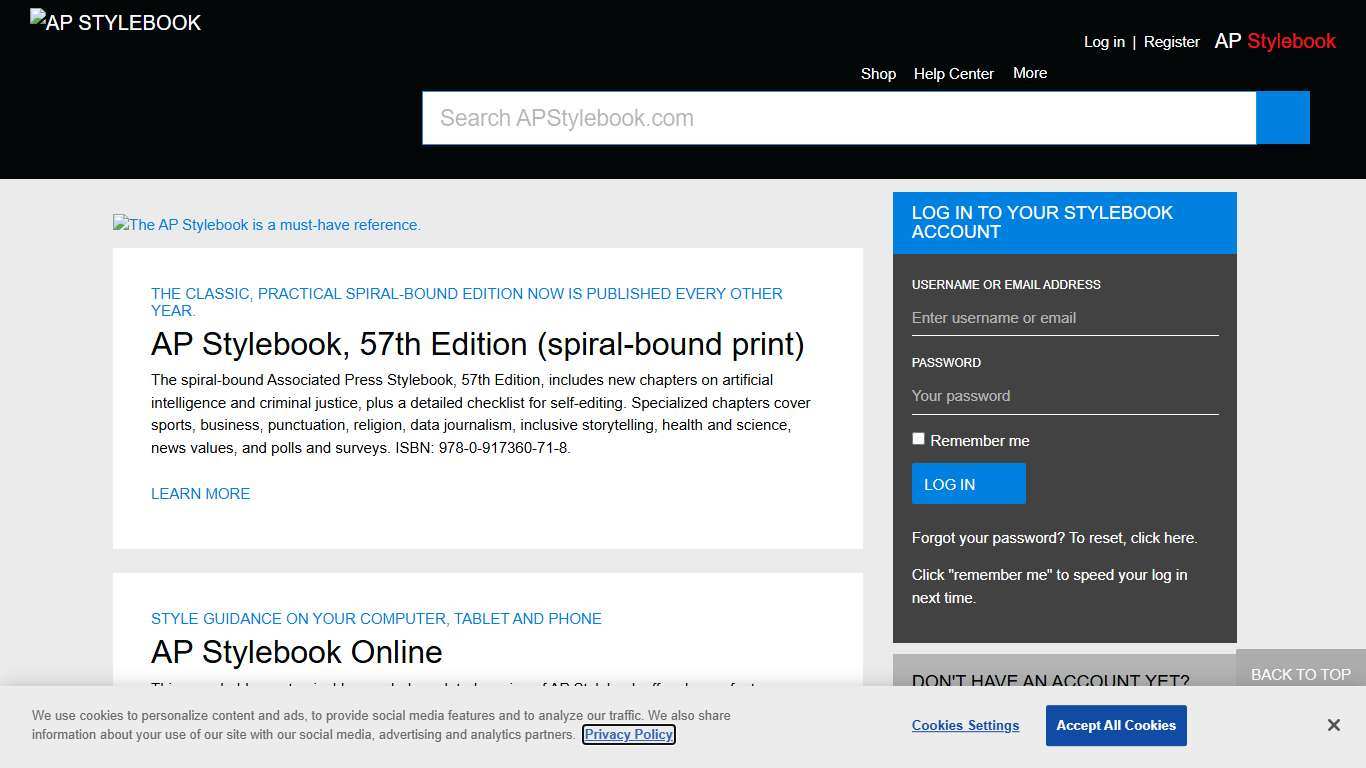Enable the Remember me checkbox
1366x768 pixels.
pos(918,438)
